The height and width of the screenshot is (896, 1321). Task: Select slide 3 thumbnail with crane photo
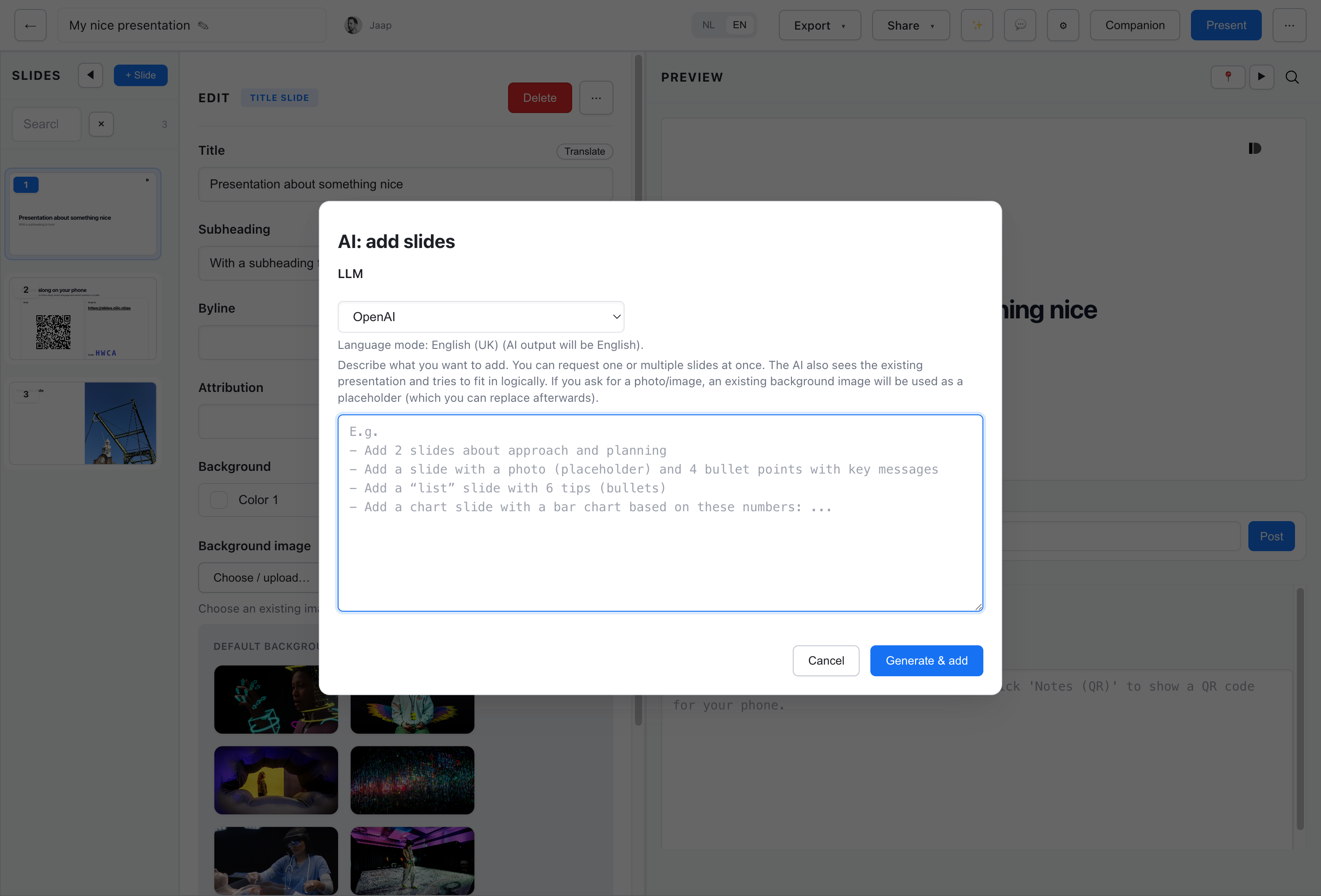[x=83, y=423]
